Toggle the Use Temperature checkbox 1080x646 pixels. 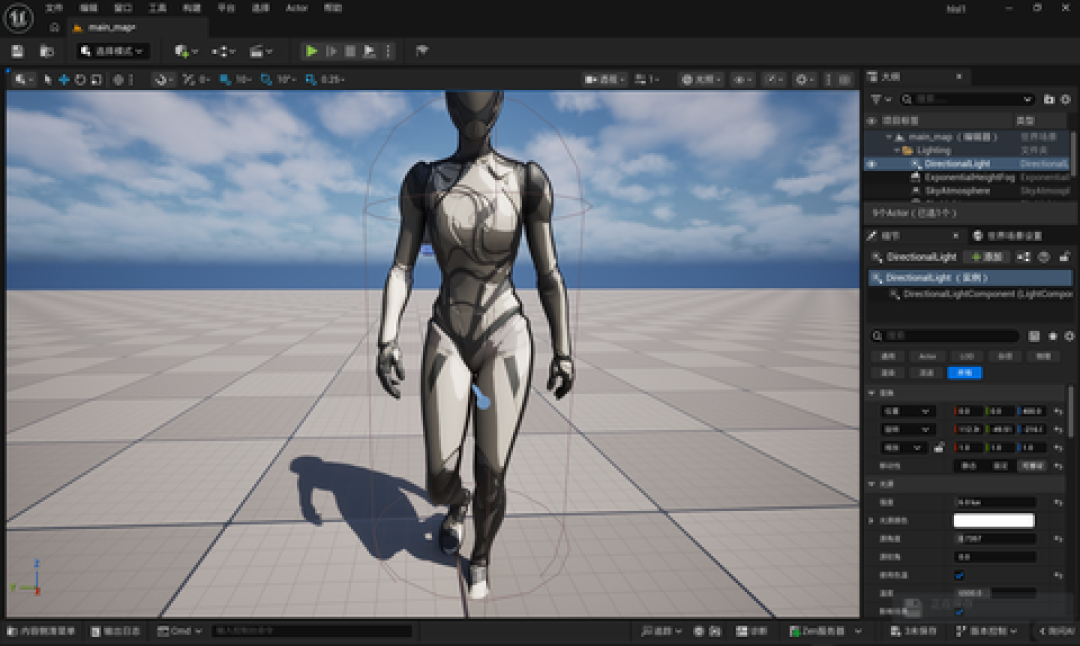coord(959,575)
